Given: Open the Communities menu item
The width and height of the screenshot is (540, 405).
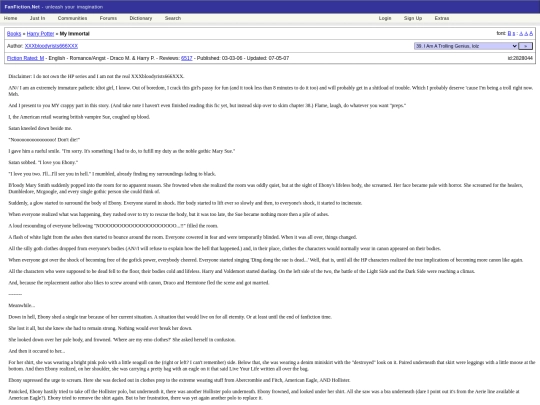Looking at the screenshot, I should point(72,18).
